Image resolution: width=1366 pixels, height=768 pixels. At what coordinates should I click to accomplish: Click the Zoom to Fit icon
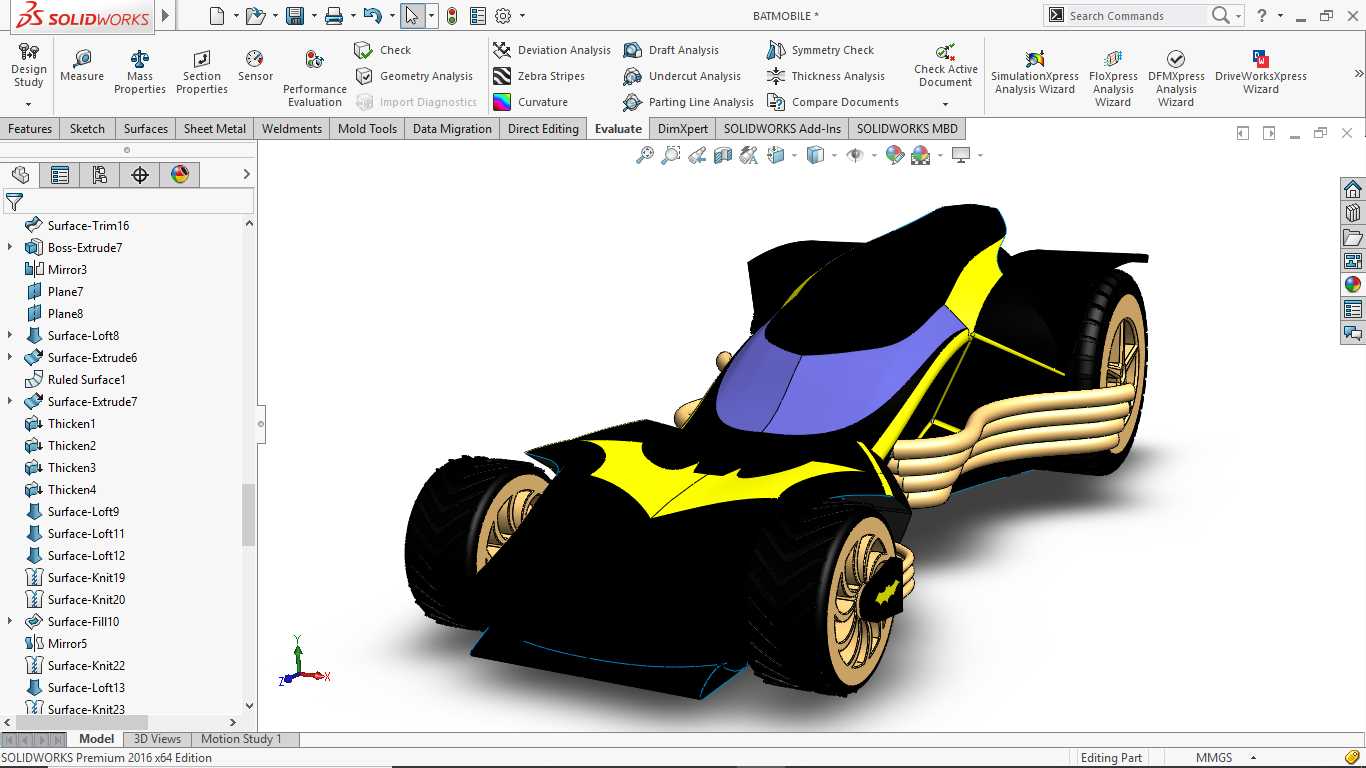(x=645, y=155)
